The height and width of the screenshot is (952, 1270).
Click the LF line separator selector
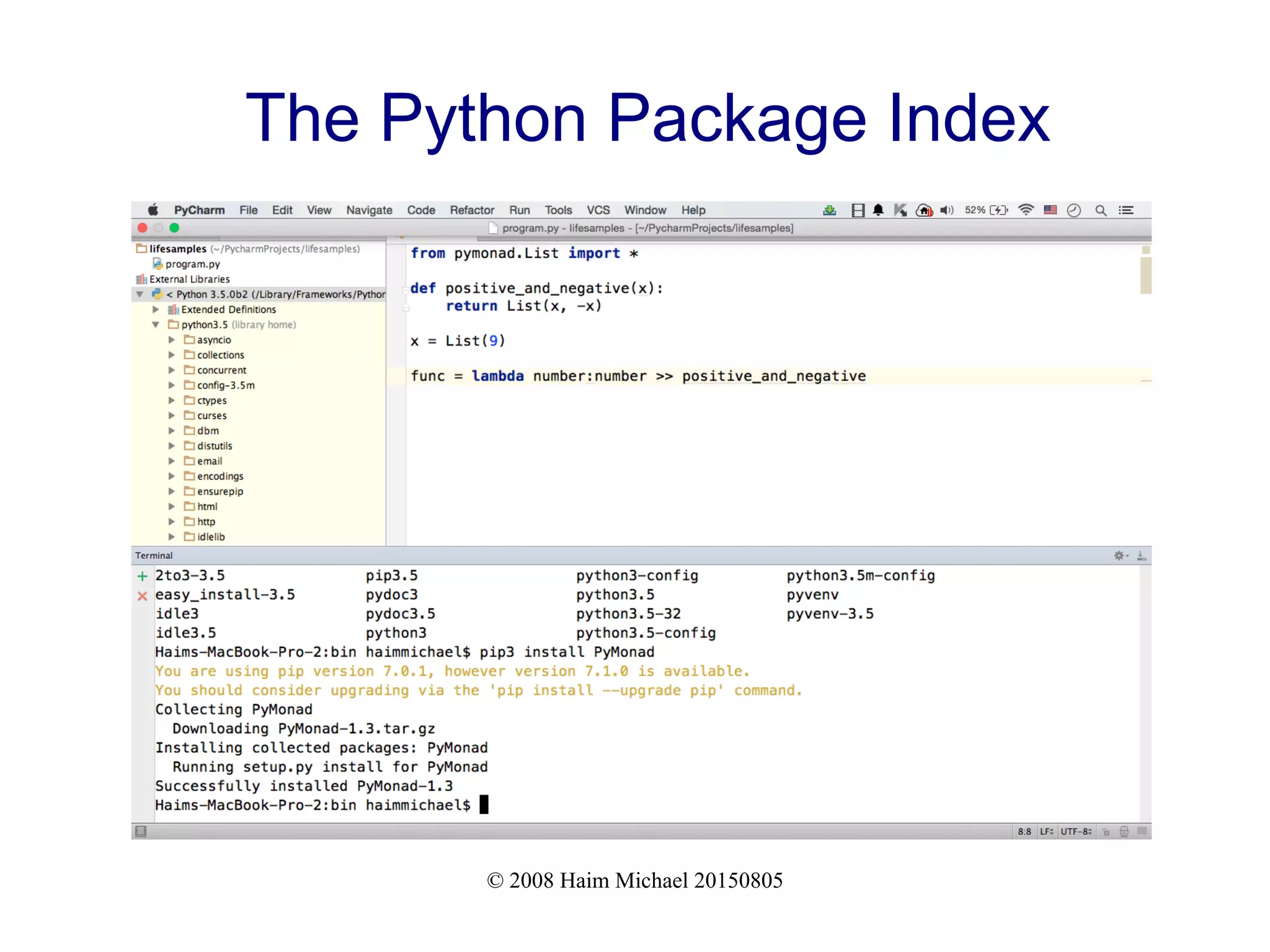coord(1046,832)
